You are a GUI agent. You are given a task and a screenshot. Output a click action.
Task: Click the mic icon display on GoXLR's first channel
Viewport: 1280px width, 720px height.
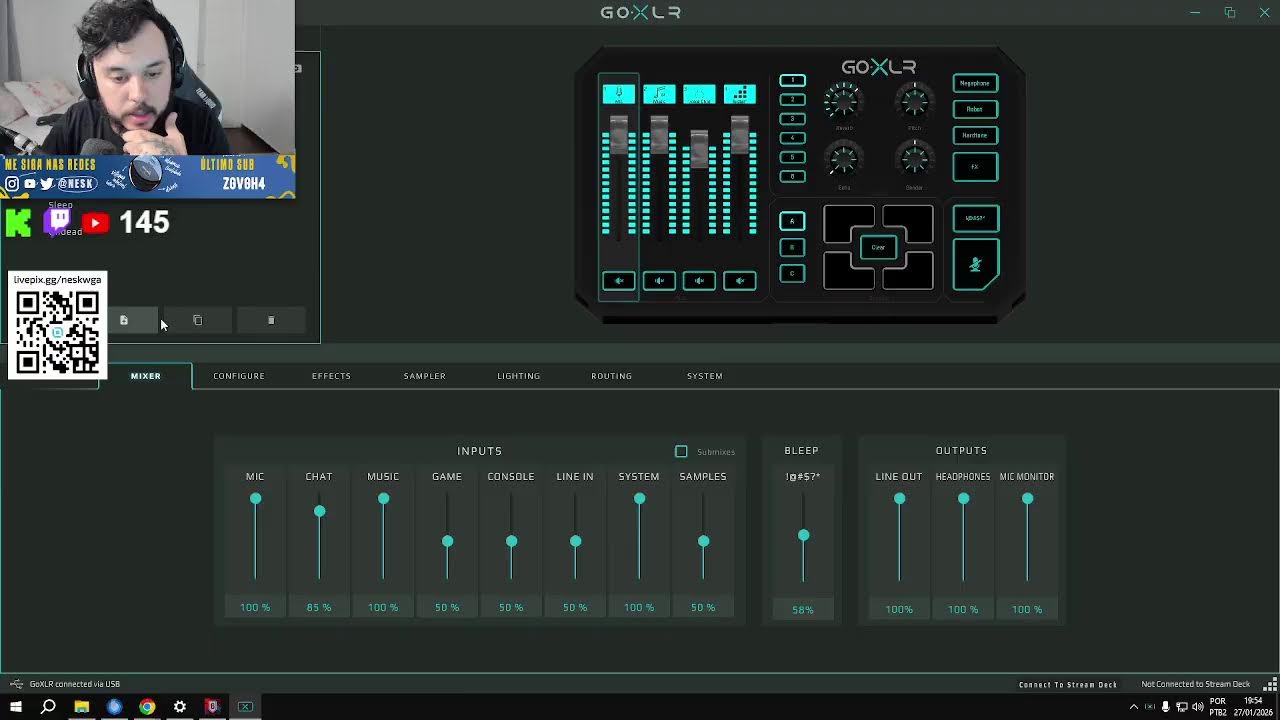point(618,94)
